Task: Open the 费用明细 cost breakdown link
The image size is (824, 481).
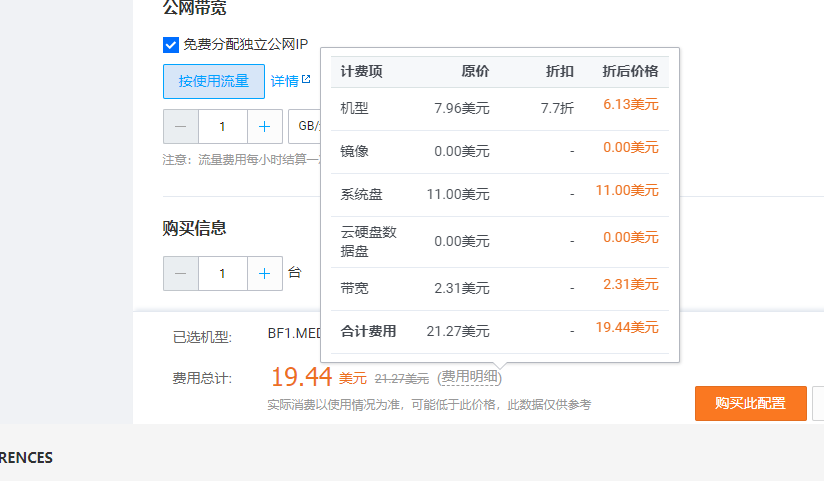Action: (x=470, y=377)
